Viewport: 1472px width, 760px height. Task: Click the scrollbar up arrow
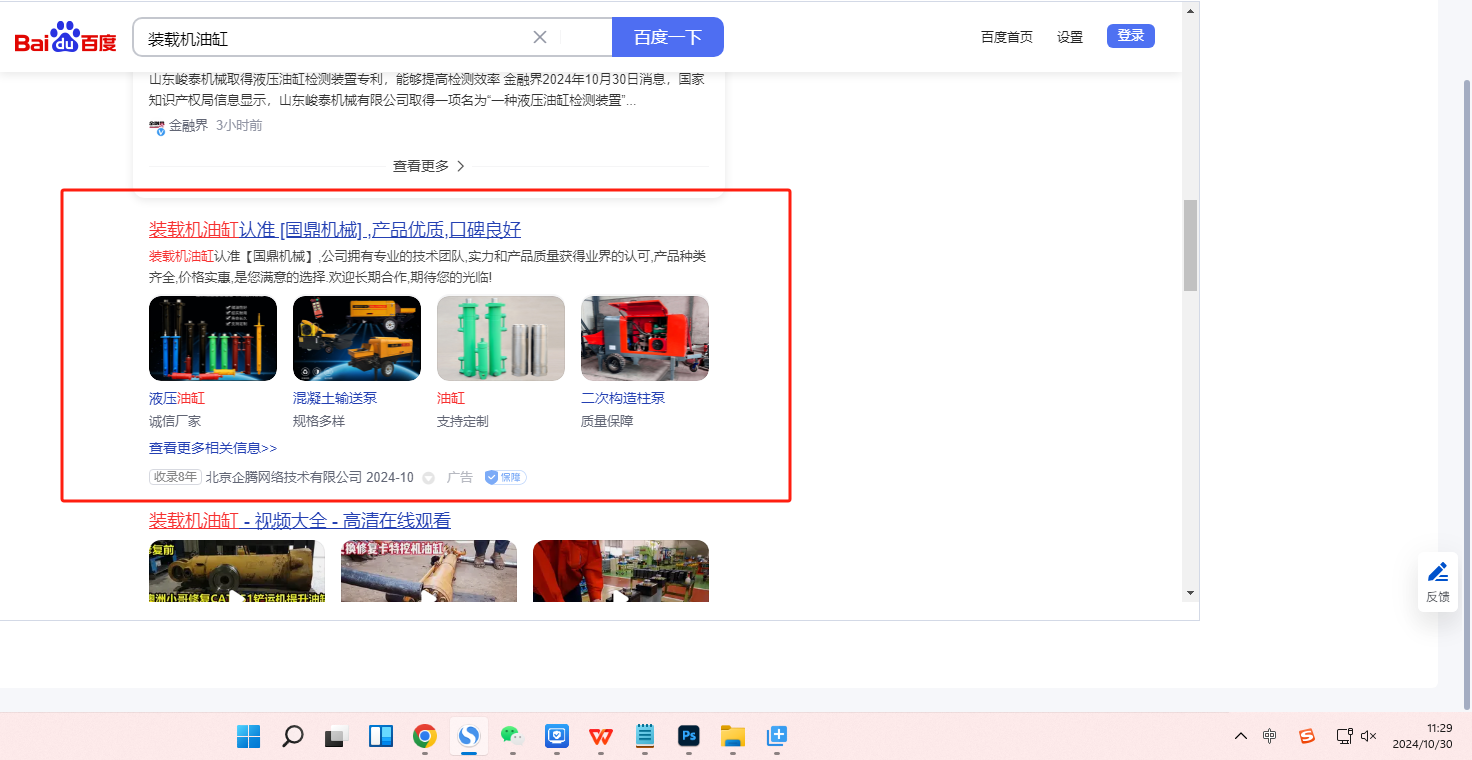click(x=1190, y=12)
